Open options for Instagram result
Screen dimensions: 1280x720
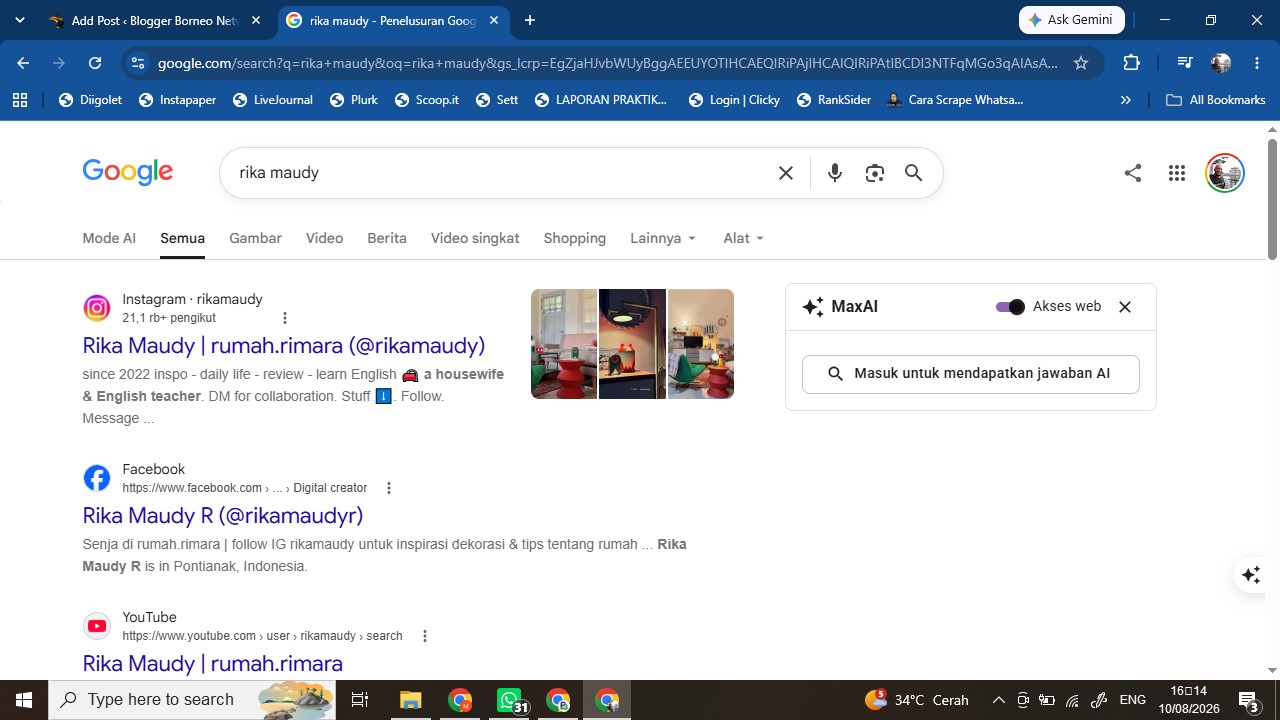click(x=285, y=318)
